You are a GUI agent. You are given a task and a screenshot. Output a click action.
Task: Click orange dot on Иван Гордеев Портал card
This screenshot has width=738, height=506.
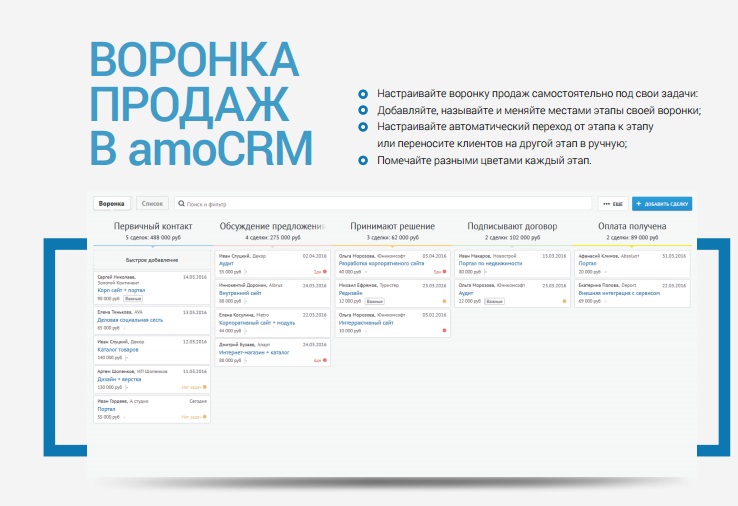click(205, 417)
